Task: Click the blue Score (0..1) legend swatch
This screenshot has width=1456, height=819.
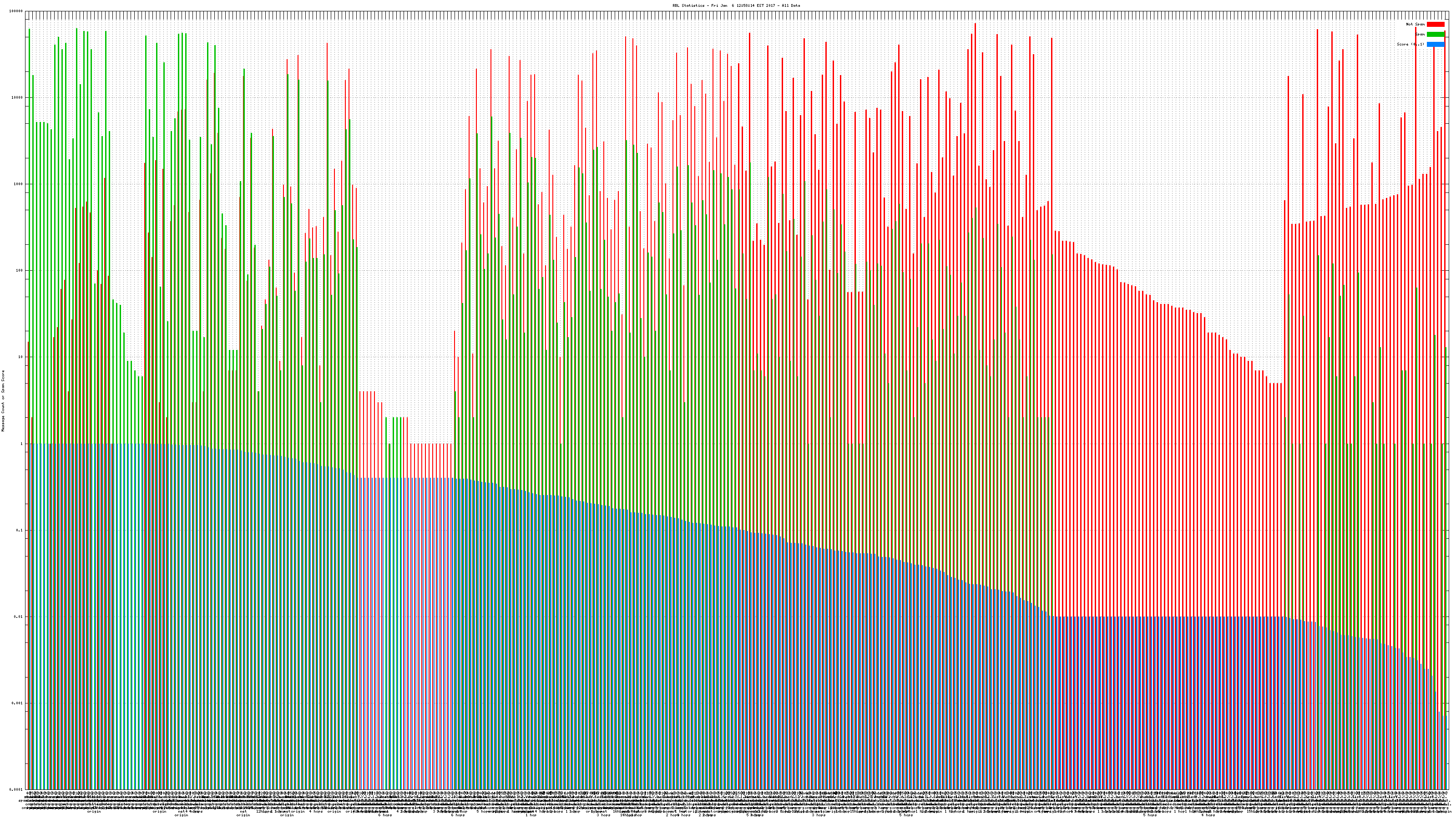Action: [1435, 44]
